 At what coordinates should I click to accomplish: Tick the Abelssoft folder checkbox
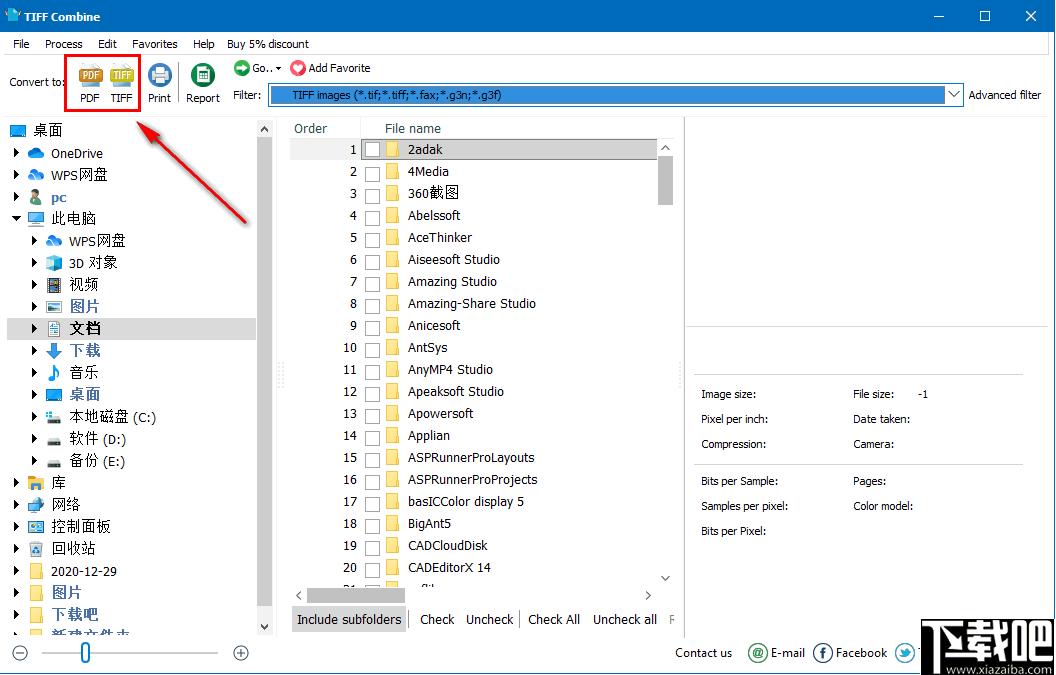click(x=372, y=216)
